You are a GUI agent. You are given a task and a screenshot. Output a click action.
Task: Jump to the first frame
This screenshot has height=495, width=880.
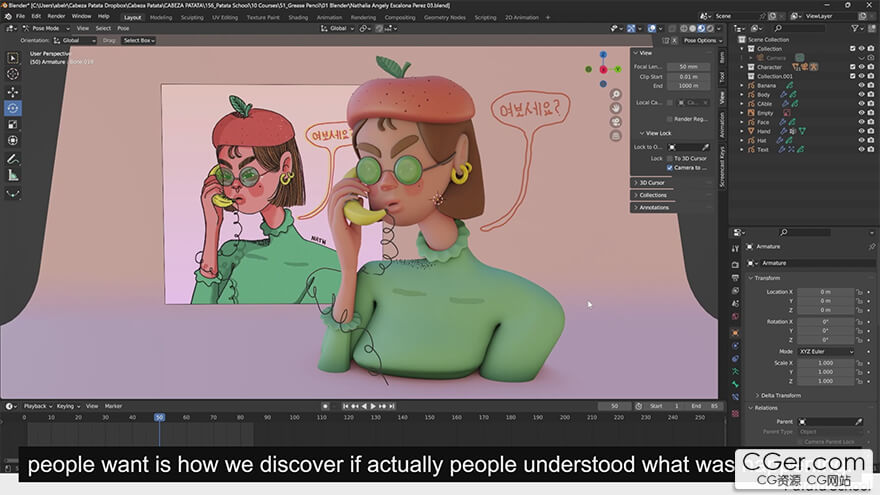(x=345, y=406)
